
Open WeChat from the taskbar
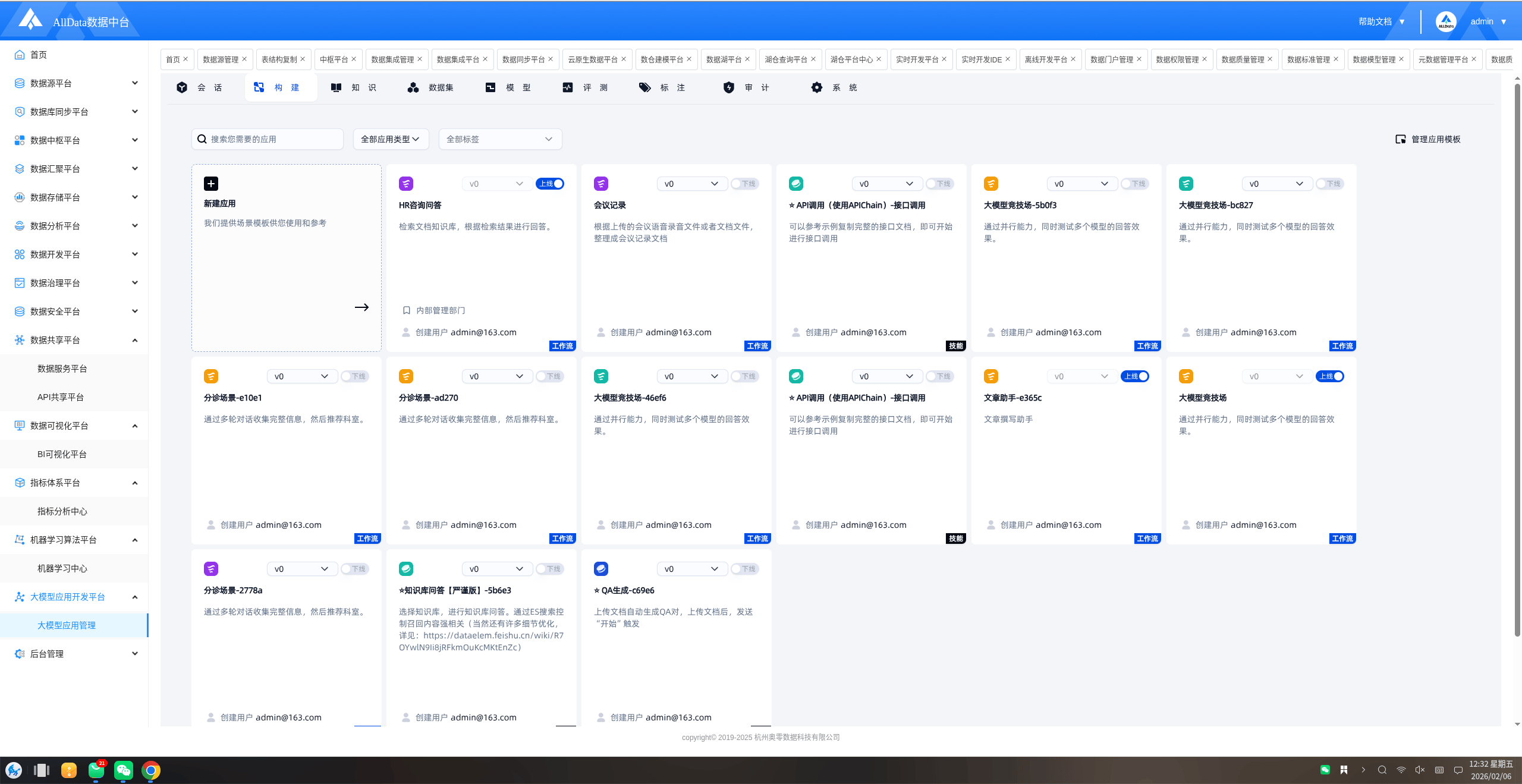[x=123, y=770]
